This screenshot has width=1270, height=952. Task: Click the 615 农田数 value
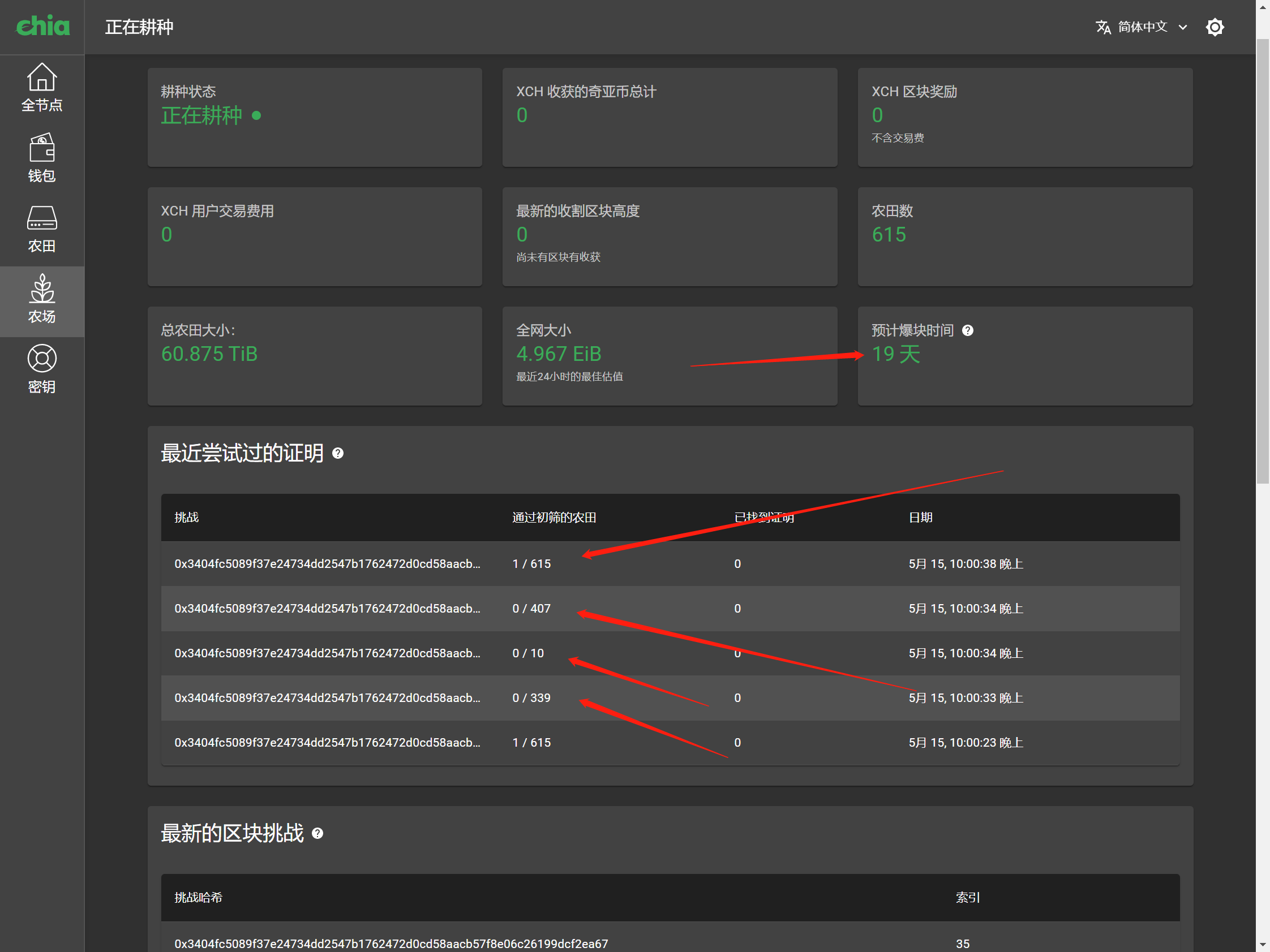[x=889, y=235]
